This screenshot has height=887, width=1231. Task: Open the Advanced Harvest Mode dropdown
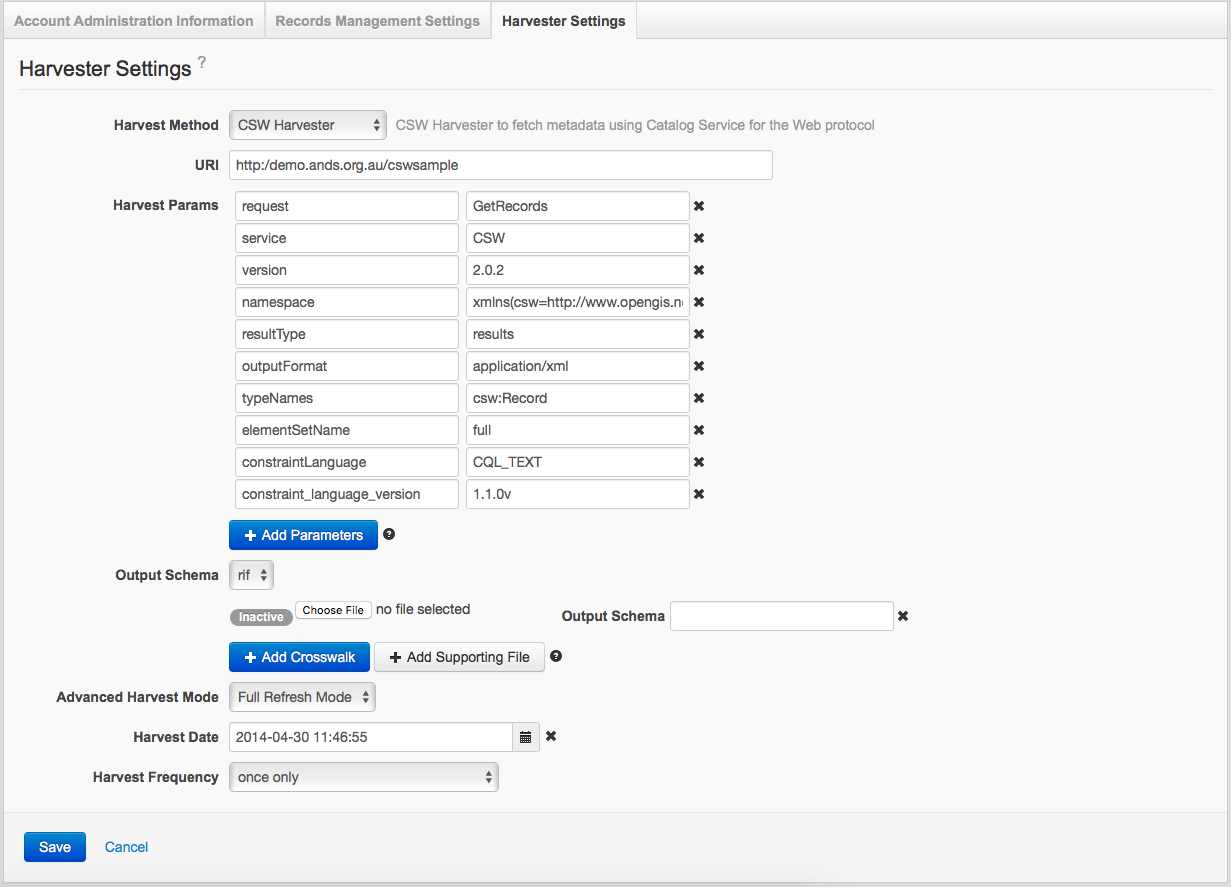click(302, 697)
